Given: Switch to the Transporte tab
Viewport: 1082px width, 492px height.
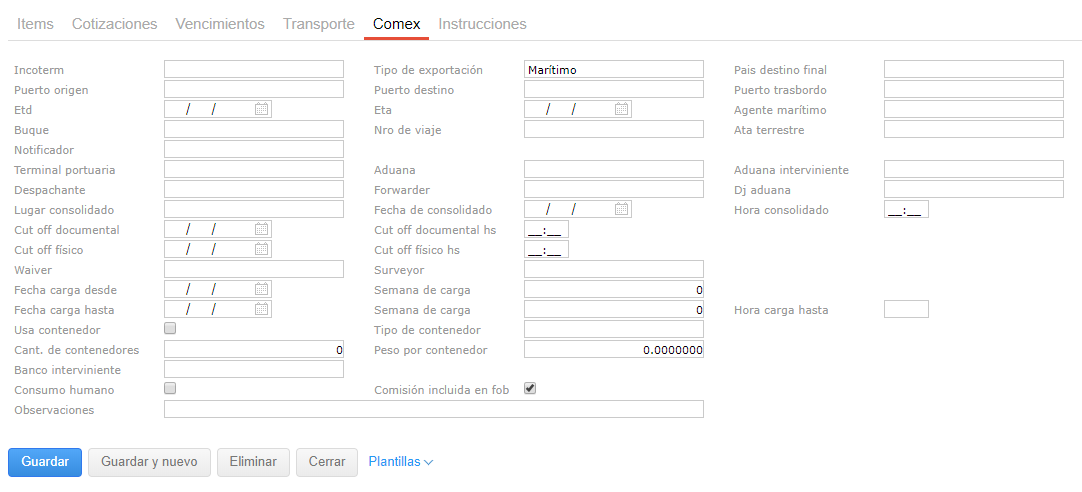Looking at the screenshot, I should pos(318,24).
